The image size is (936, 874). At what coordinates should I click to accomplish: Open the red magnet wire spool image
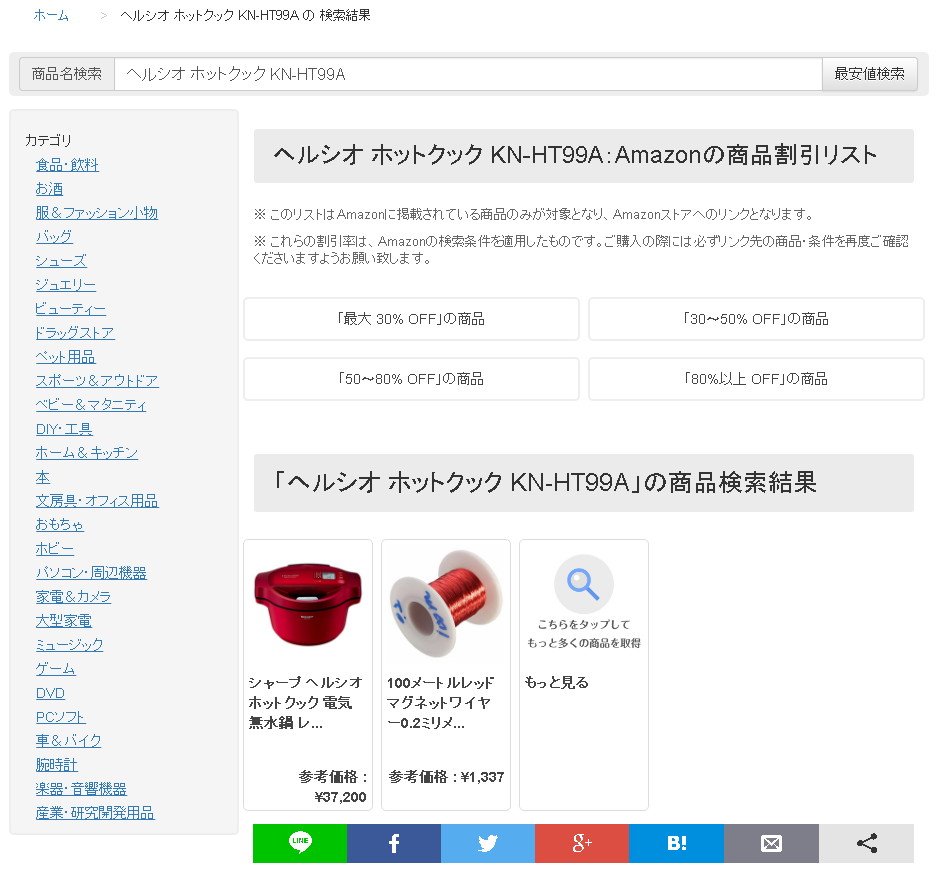[446, 604]
